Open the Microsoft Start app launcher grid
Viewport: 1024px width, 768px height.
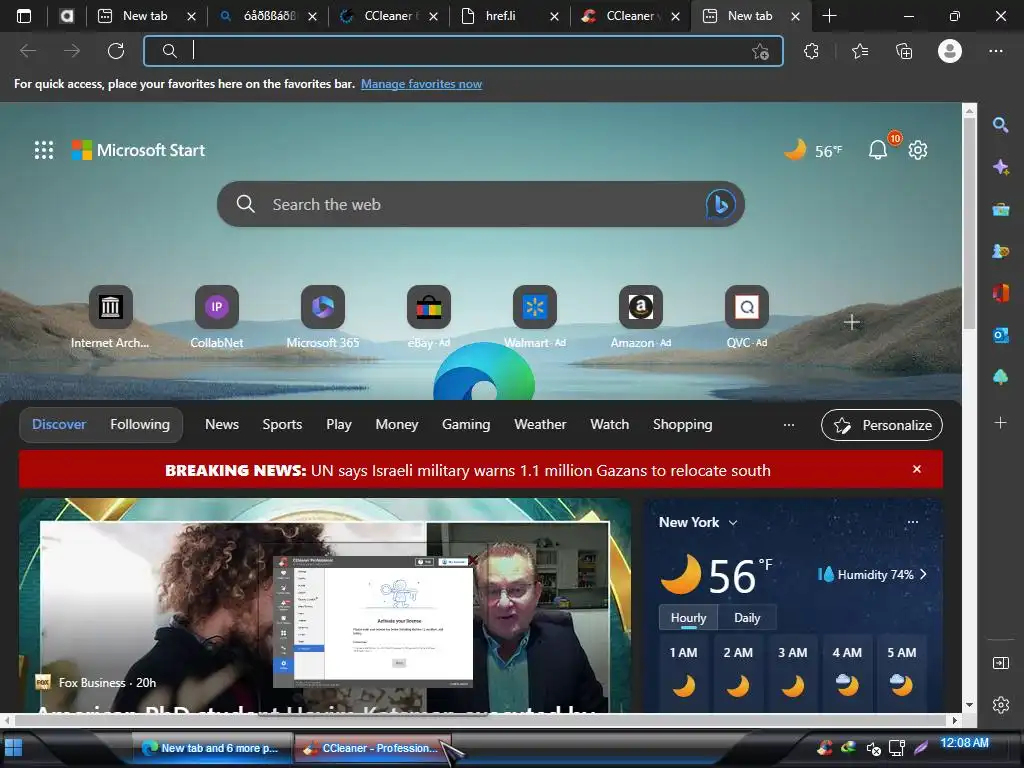tap(44, 150)
